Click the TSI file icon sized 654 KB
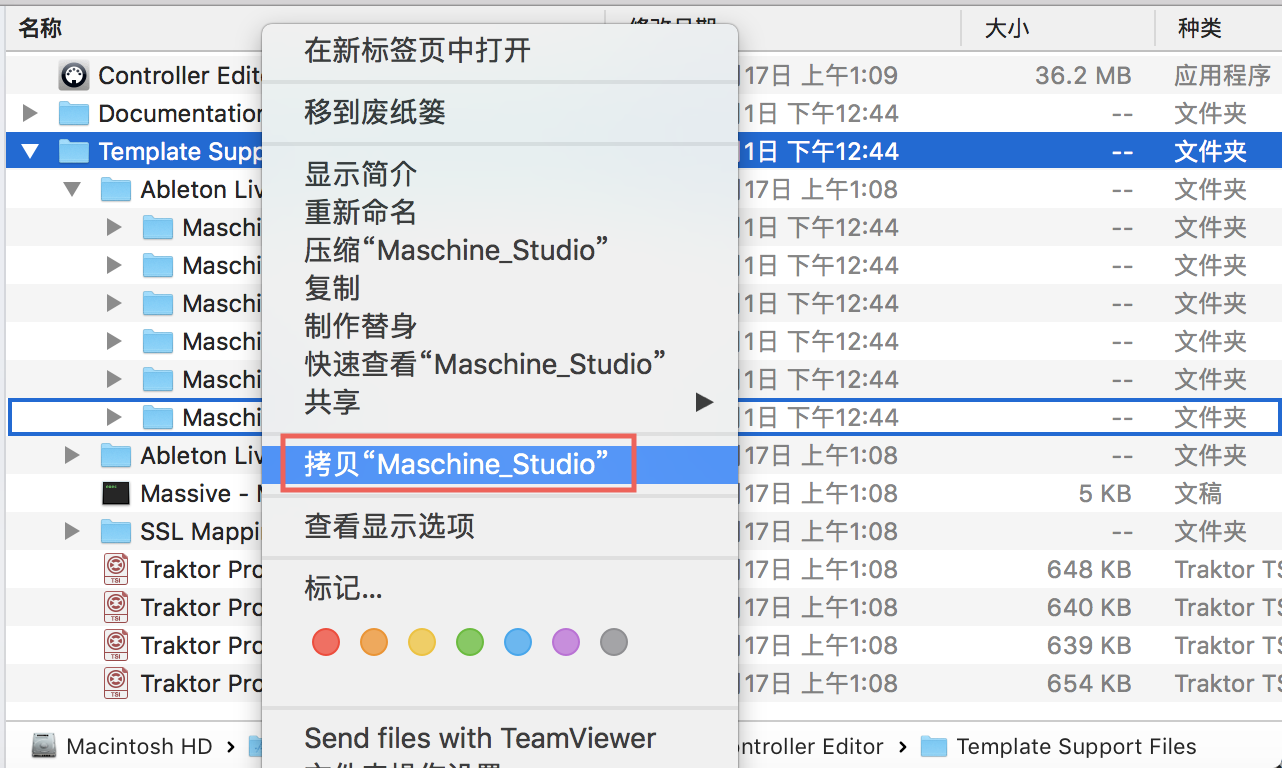 tap(116, 683)
